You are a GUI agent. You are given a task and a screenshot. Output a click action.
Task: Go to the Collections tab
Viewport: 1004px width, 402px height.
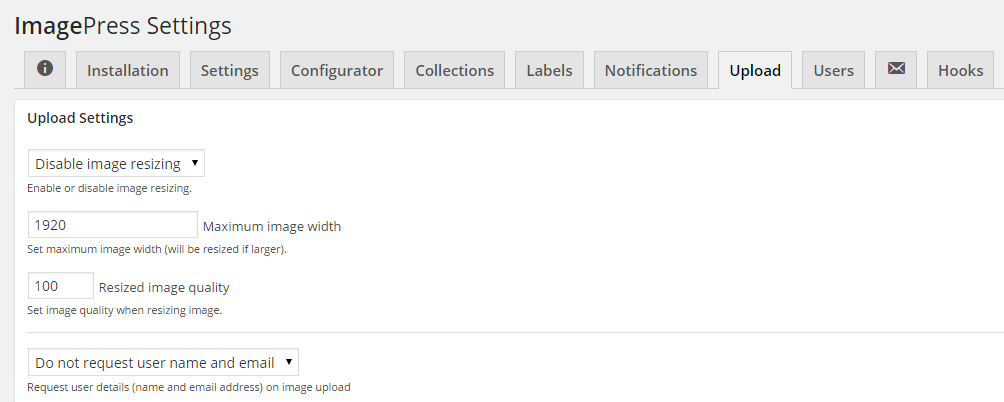click(455, 70)
